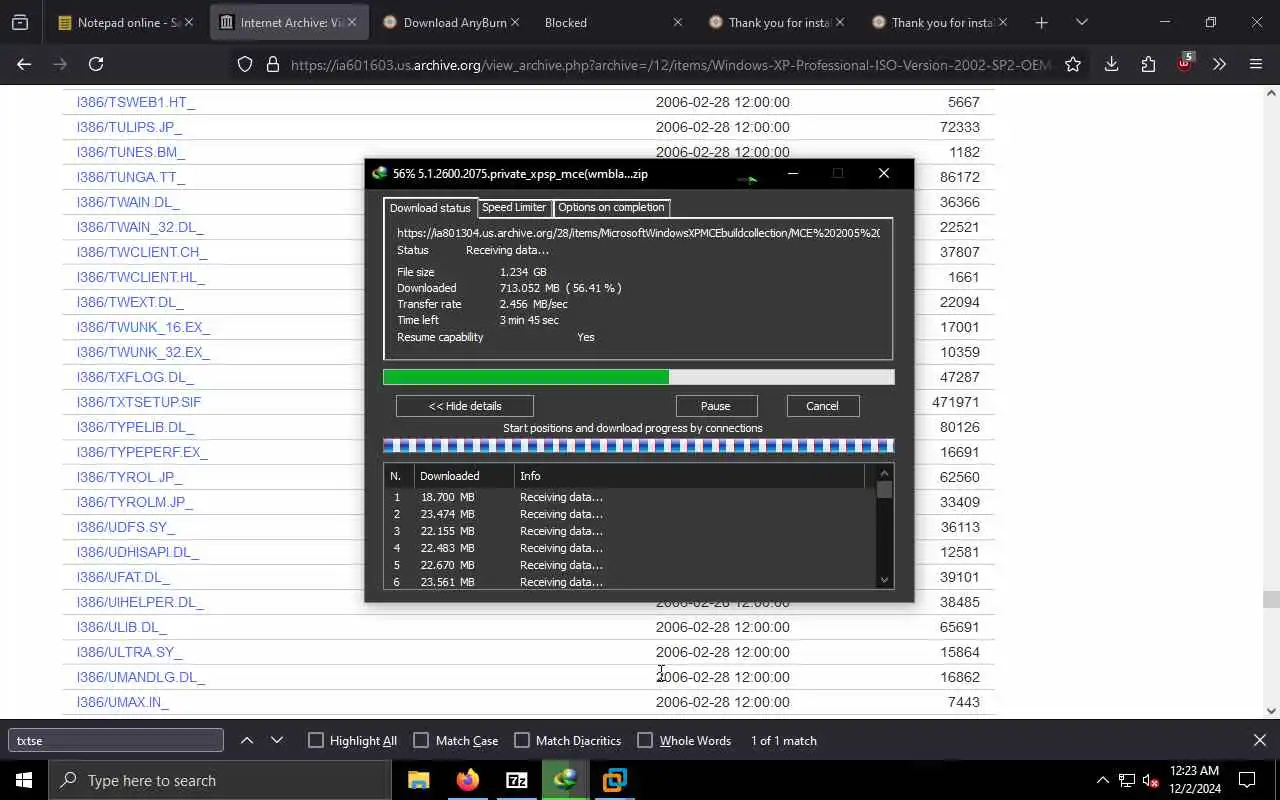The image size is (1280, 800).
Task: Go to next find match
Action: click(x=277, y=740)
